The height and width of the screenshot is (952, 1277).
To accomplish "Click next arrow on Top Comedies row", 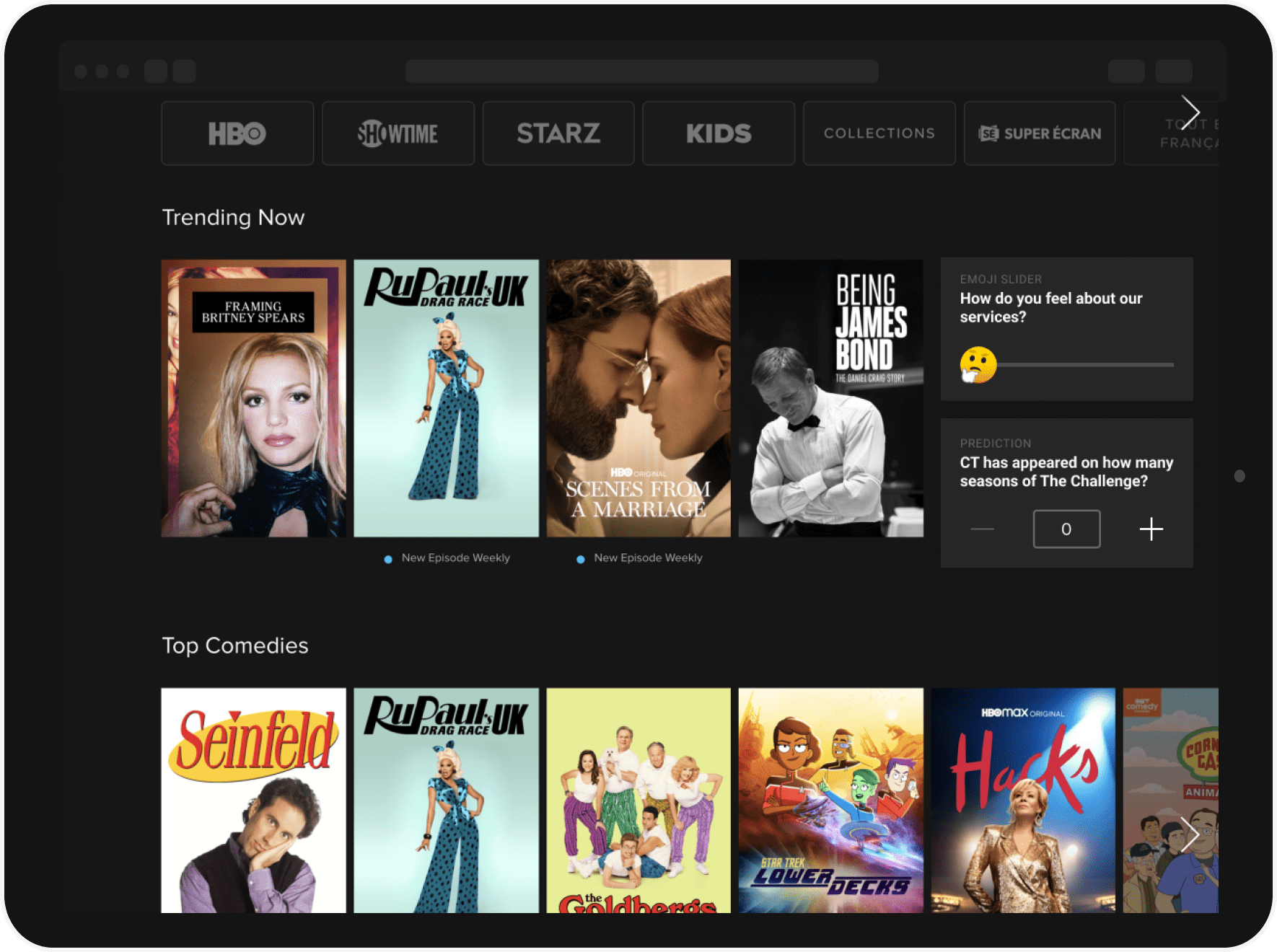I will coord(1190,834).
